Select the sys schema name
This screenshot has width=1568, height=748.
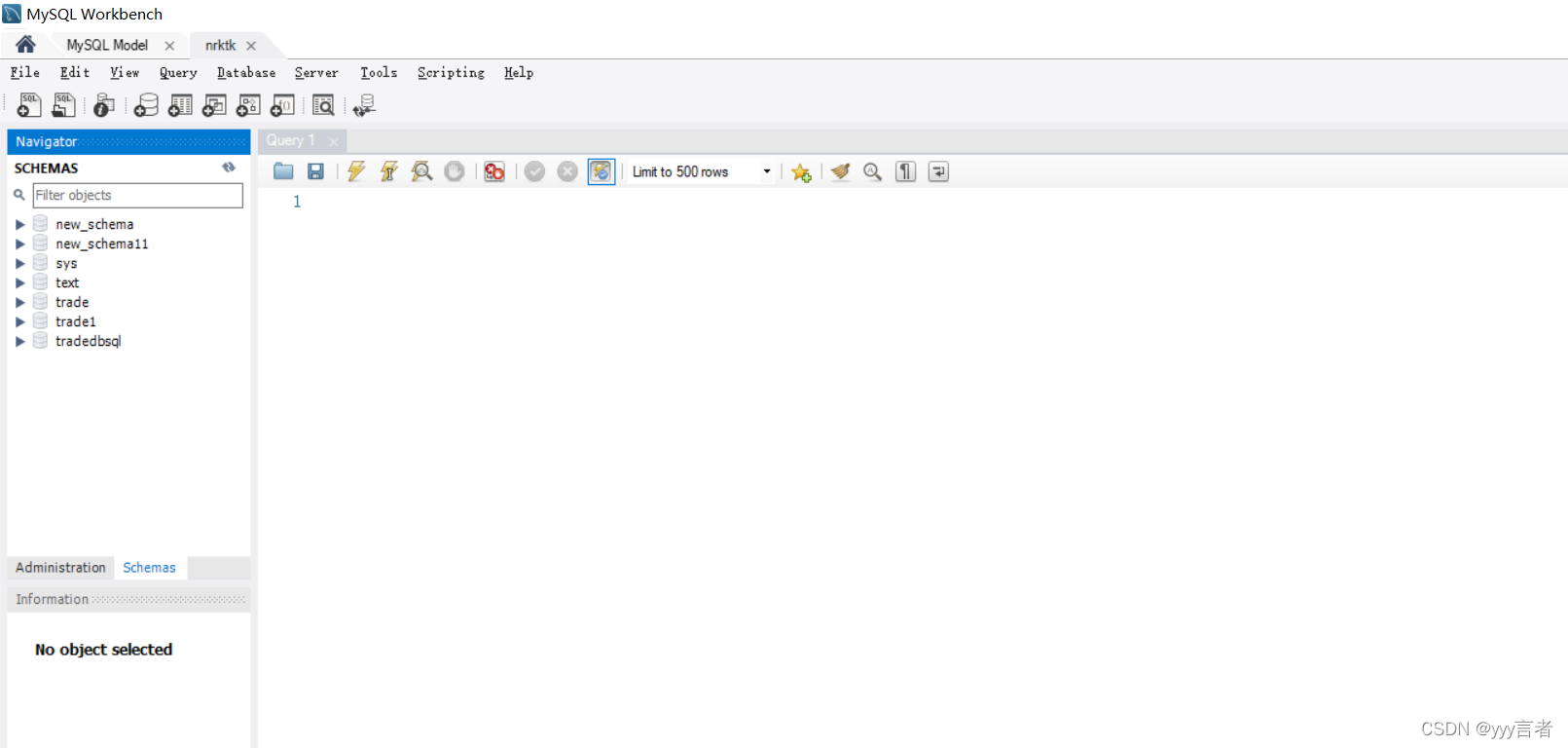point(66,263)
